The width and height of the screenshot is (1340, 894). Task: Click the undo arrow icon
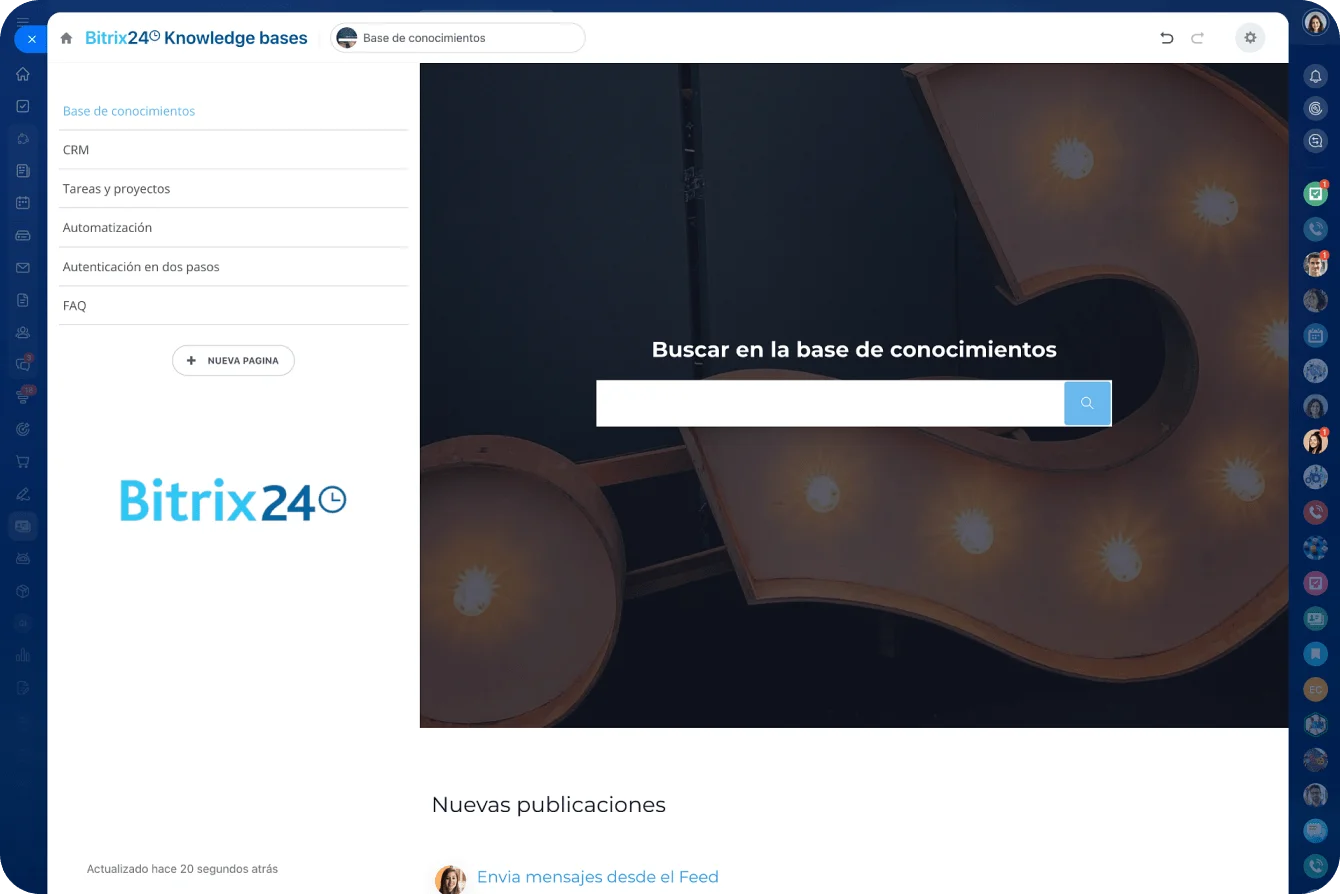pos(1166,38)
